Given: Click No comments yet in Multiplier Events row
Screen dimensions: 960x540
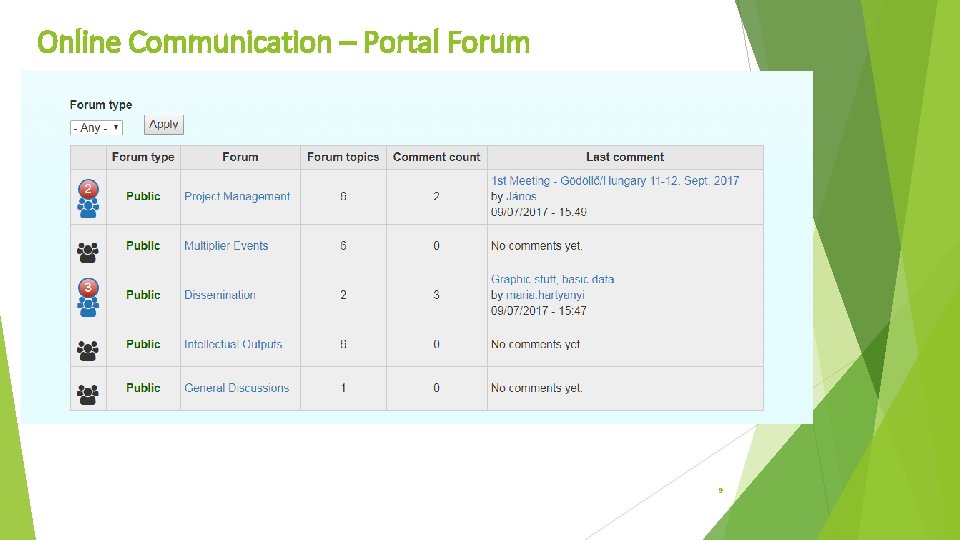Looking at the screenshot, I should point(536,246).
